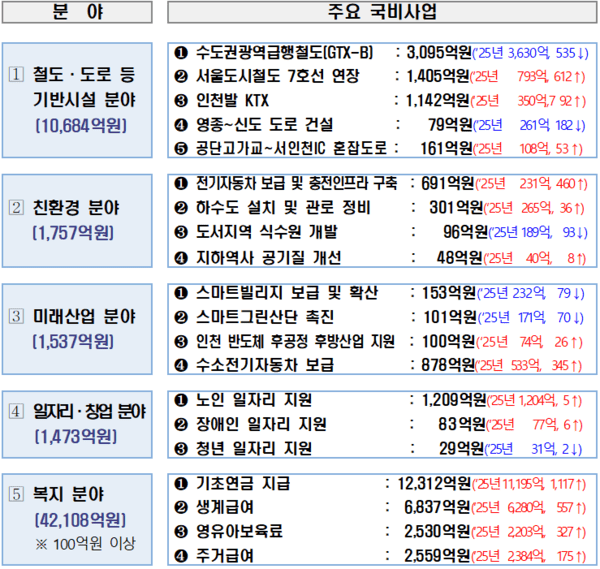The image size is (600, 569).
Task: Click the ❹ bullet before 수소전기자동차 보급
Action: [x=181, y=366]
